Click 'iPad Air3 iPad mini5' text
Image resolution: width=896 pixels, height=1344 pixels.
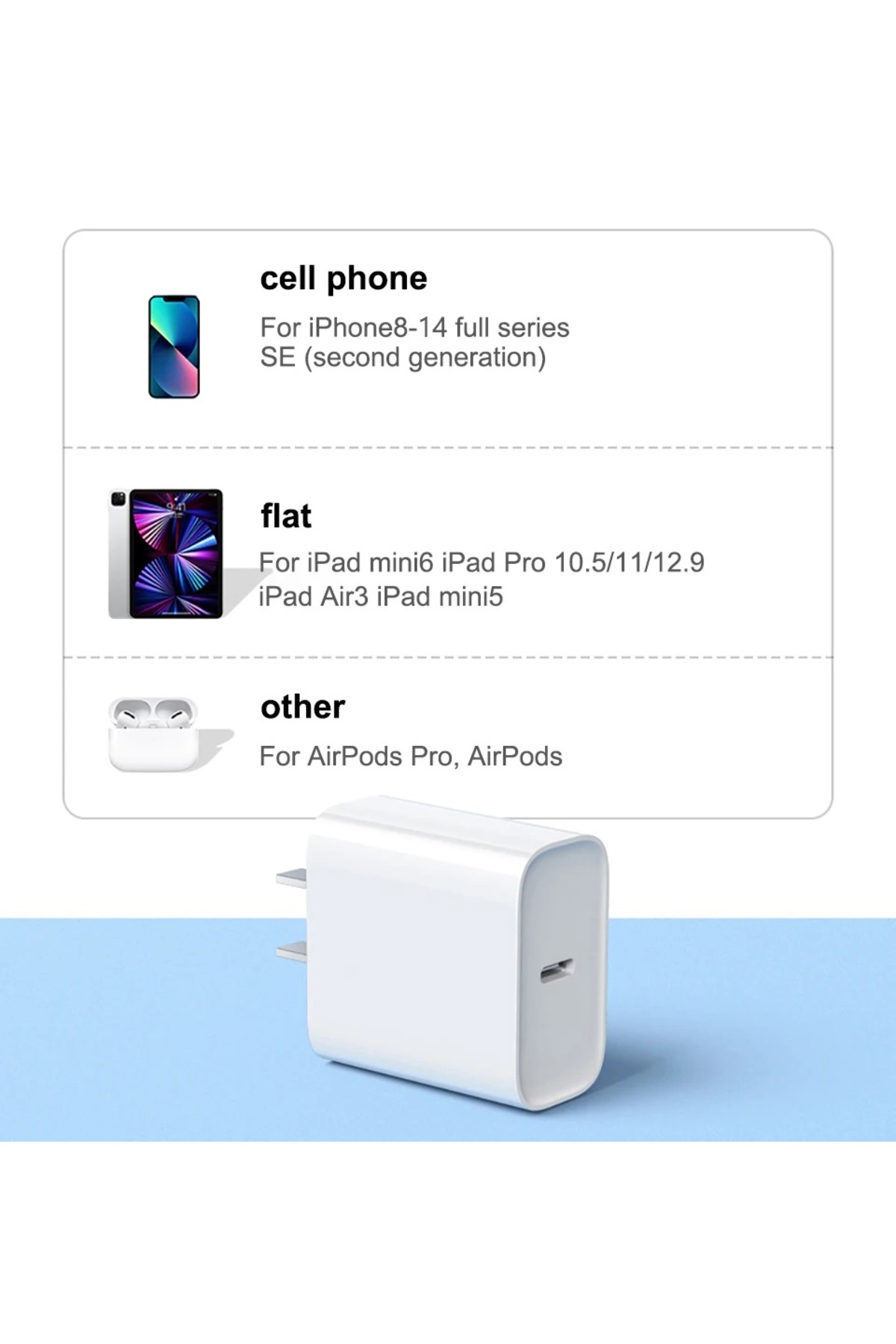tap(381, 597)
